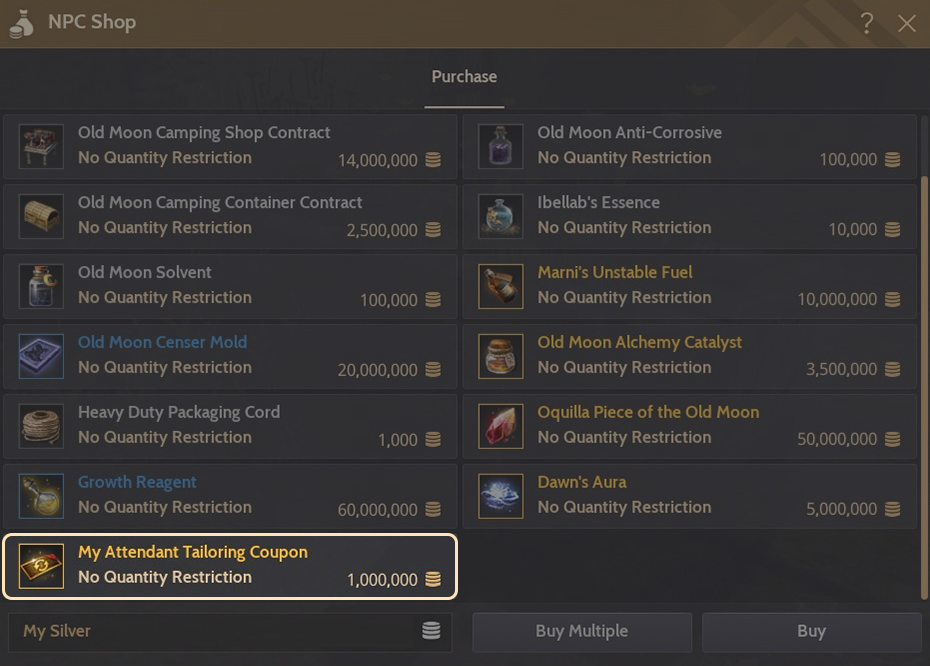Click the Old Moon Alchemy Catalyst jar icon
The image size is (930, 666).
coord(500,357)
